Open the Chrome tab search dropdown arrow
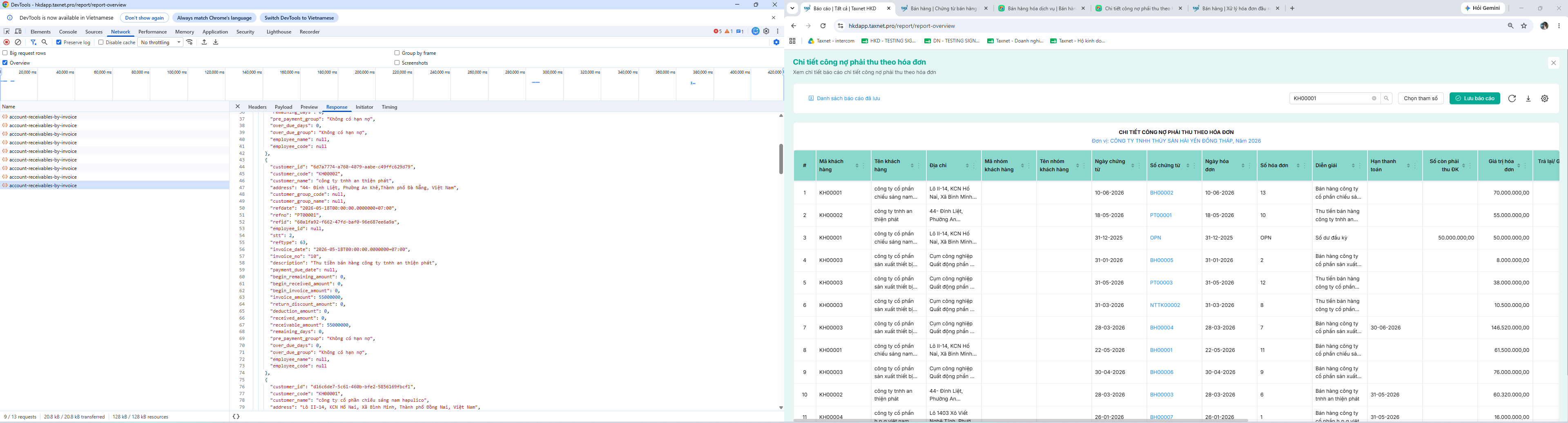Viewport: 1568px width, 423px height. click(792, 9)
